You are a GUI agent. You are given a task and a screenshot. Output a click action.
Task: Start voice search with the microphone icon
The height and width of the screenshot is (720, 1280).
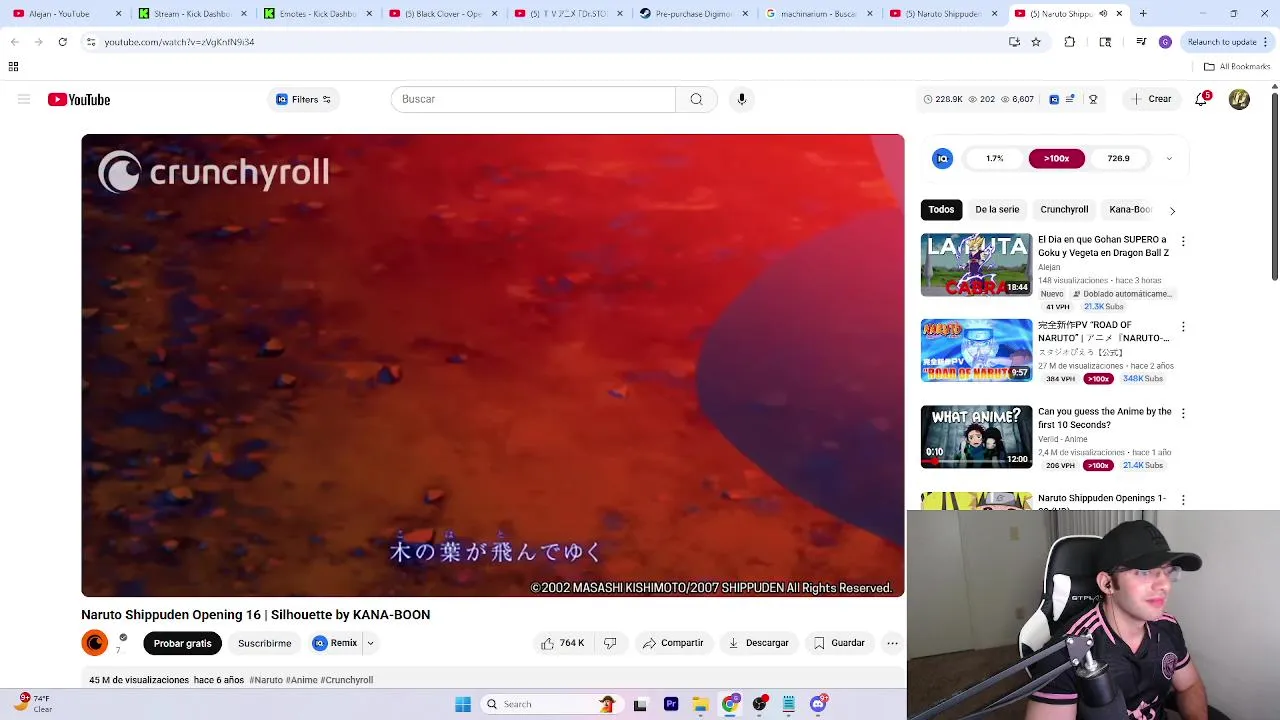(742, 99)
